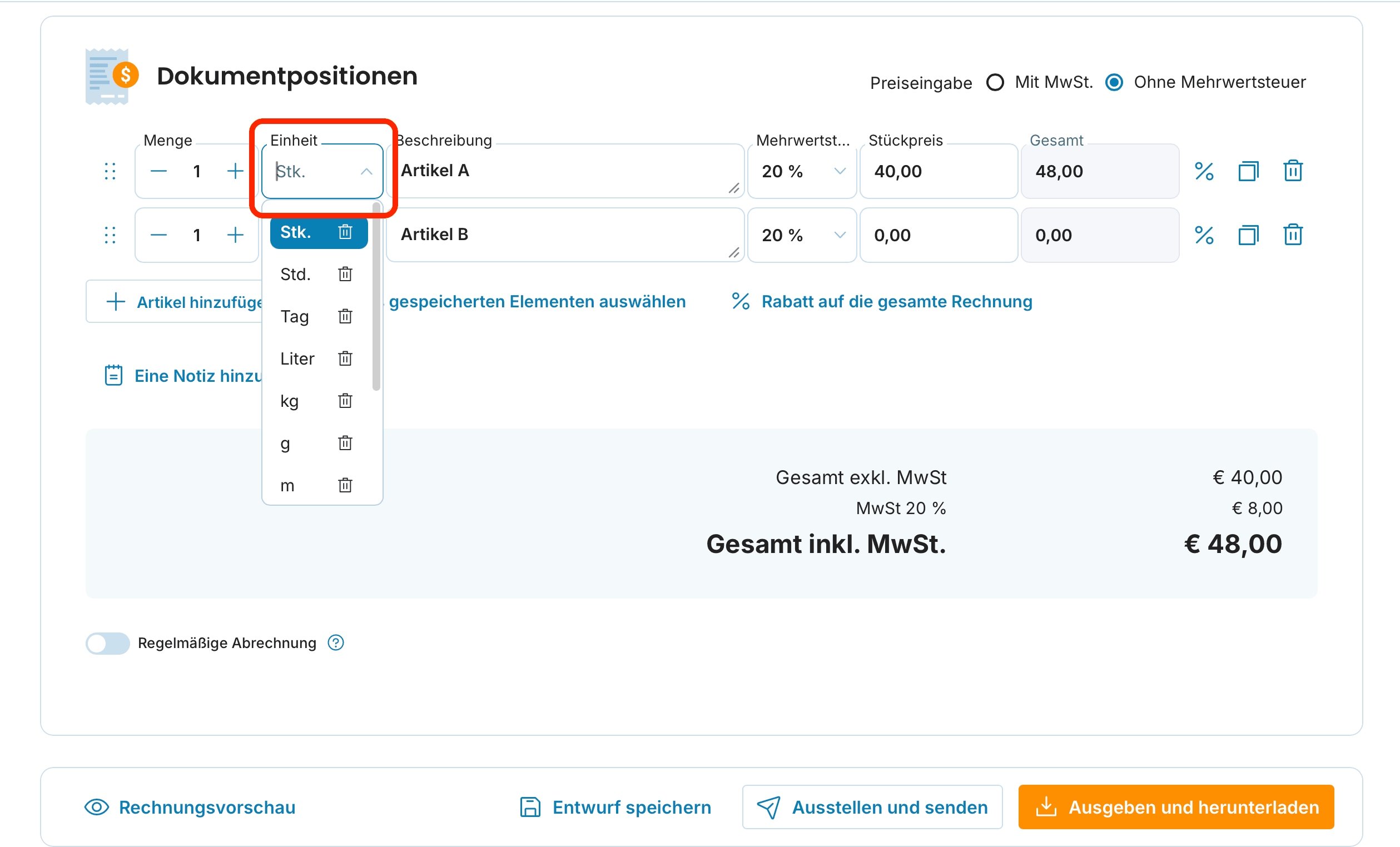Delete the Artikel A row
This screenshot has width=1400, height=847.
click(x=1293, y=171)
